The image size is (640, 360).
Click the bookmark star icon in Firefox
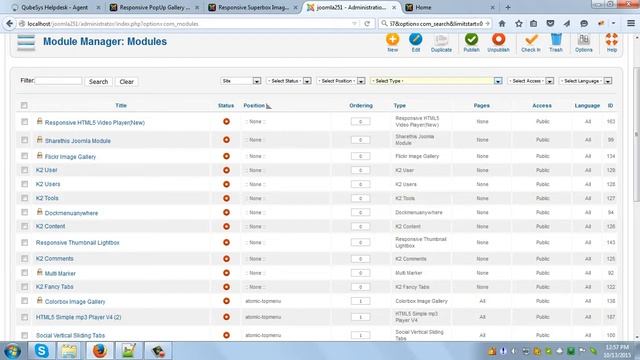(518, 24)
